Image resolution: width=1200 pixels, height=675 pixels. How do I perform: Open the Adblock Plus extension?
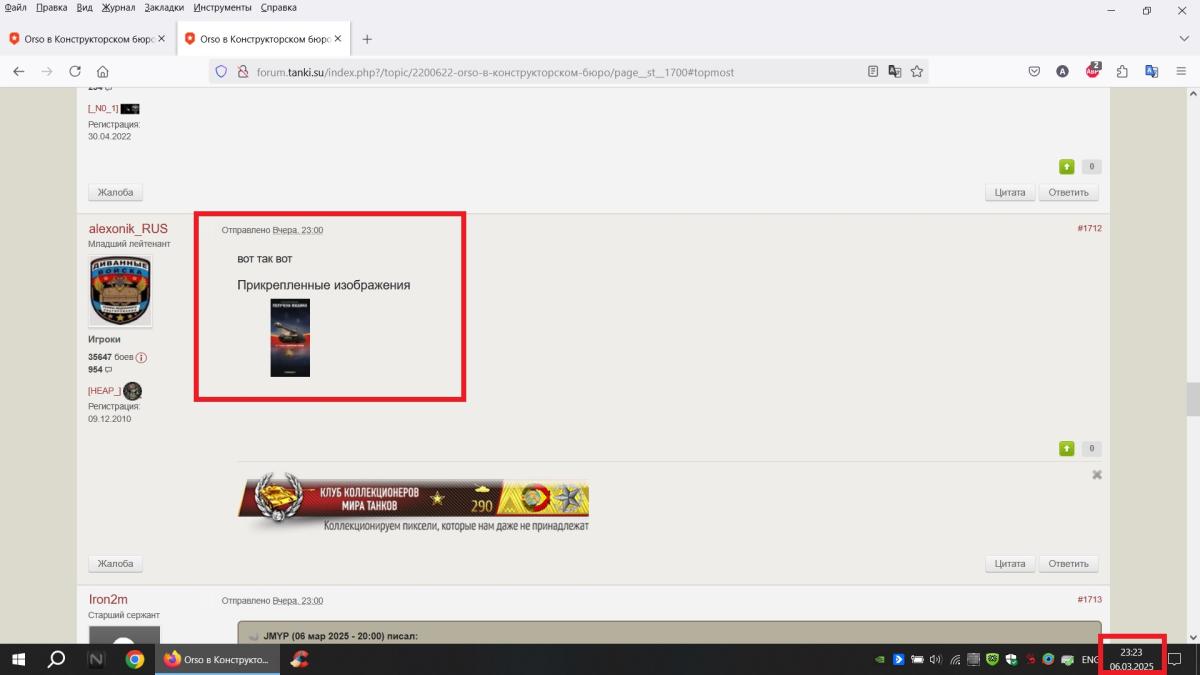click(x=1093, y=70)
